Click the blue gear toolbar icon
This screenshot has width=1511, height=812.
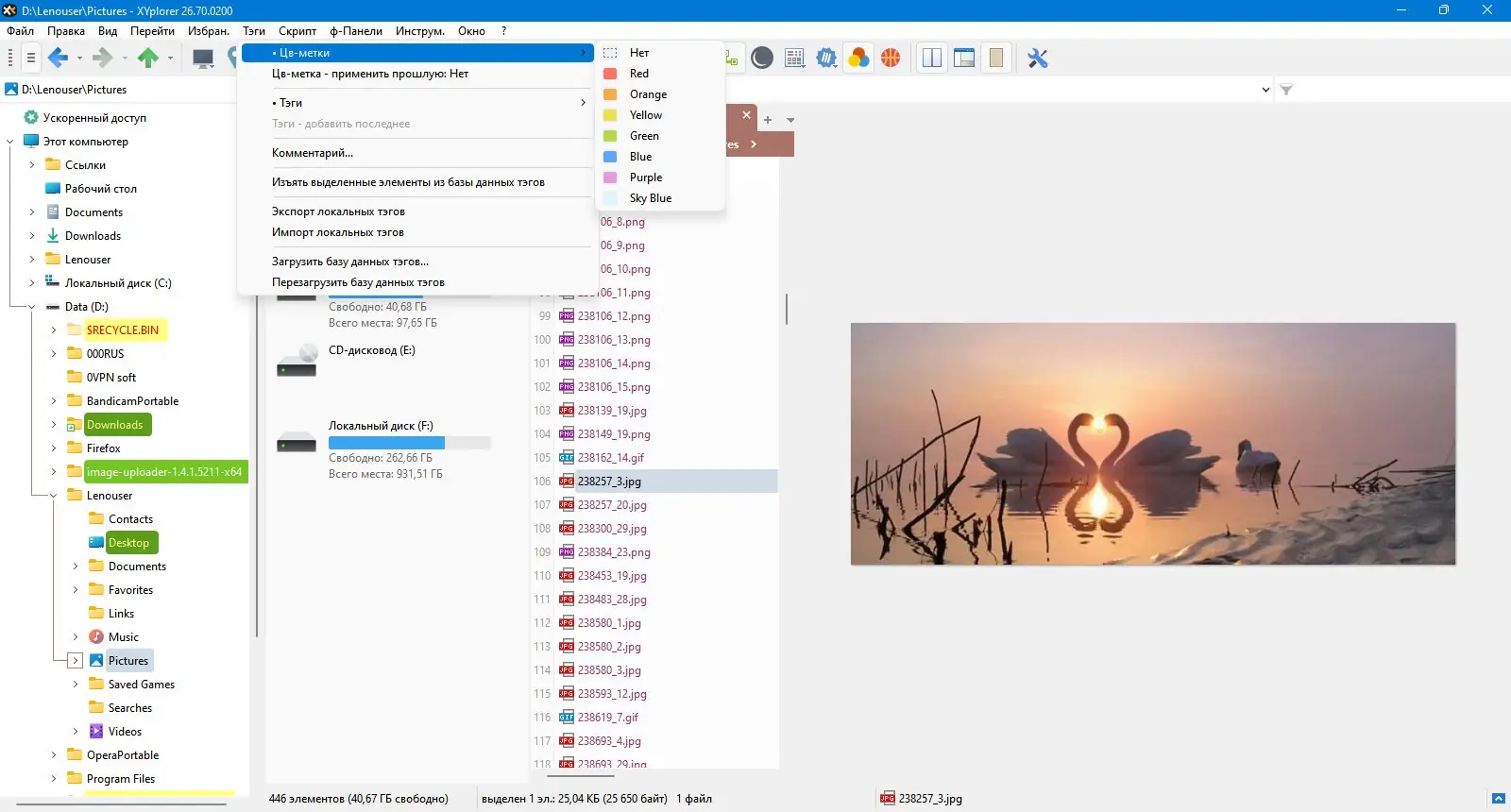coord(827,59)
